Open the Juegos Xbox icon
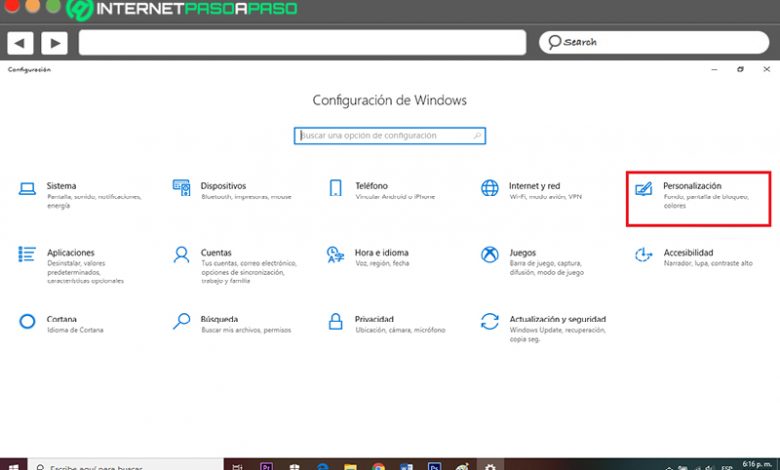Screen dimensions: 780x470 489,255
